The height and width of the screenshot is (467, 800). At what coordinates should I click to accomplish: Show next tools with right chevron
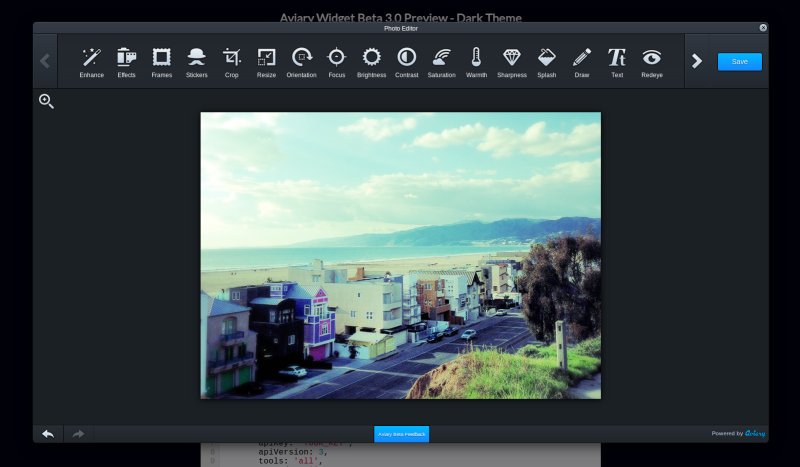pos(697,61)
